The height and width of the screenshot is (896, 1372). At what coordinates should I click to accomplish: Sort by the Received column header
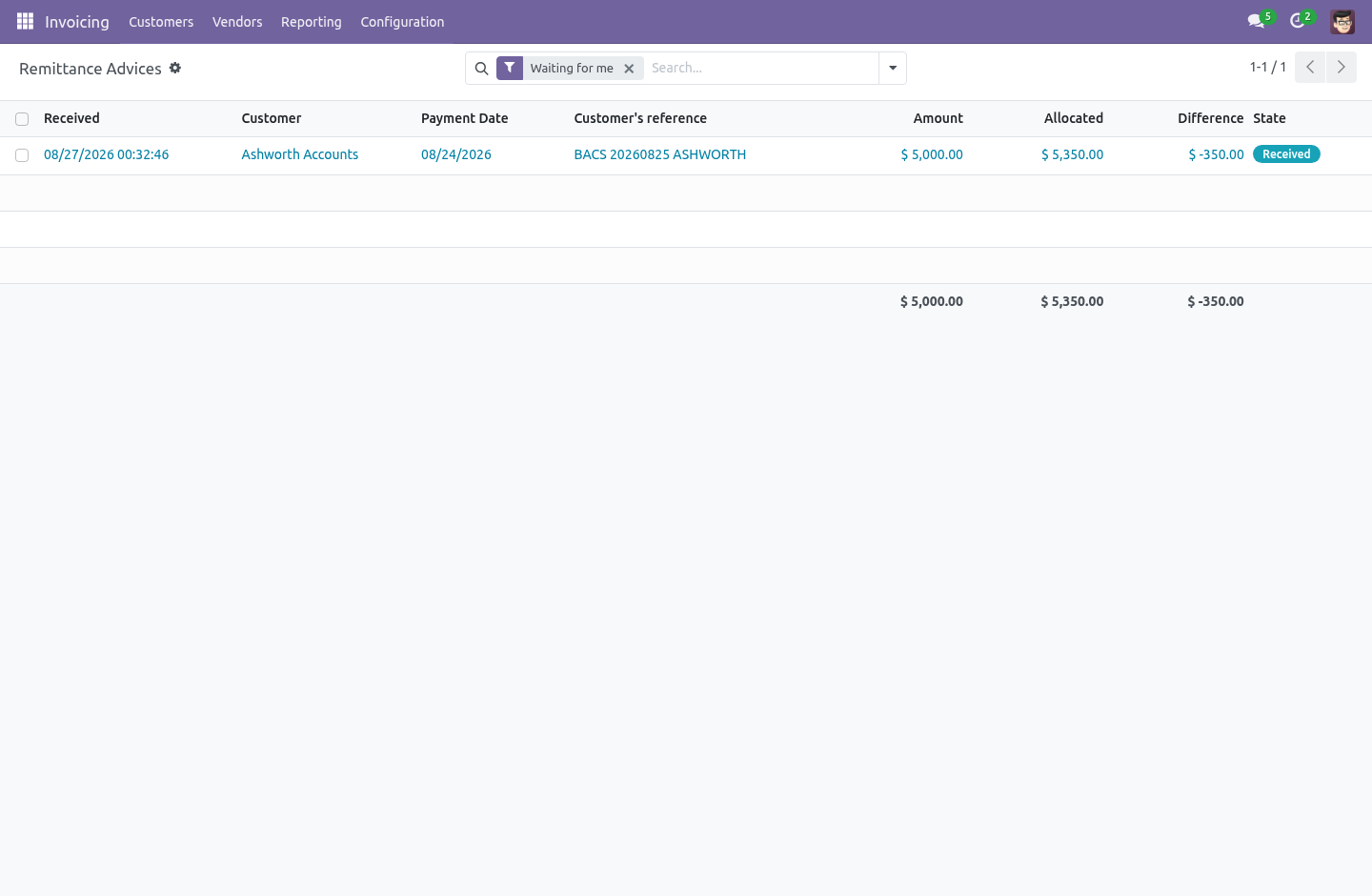(x=71, y=118)
